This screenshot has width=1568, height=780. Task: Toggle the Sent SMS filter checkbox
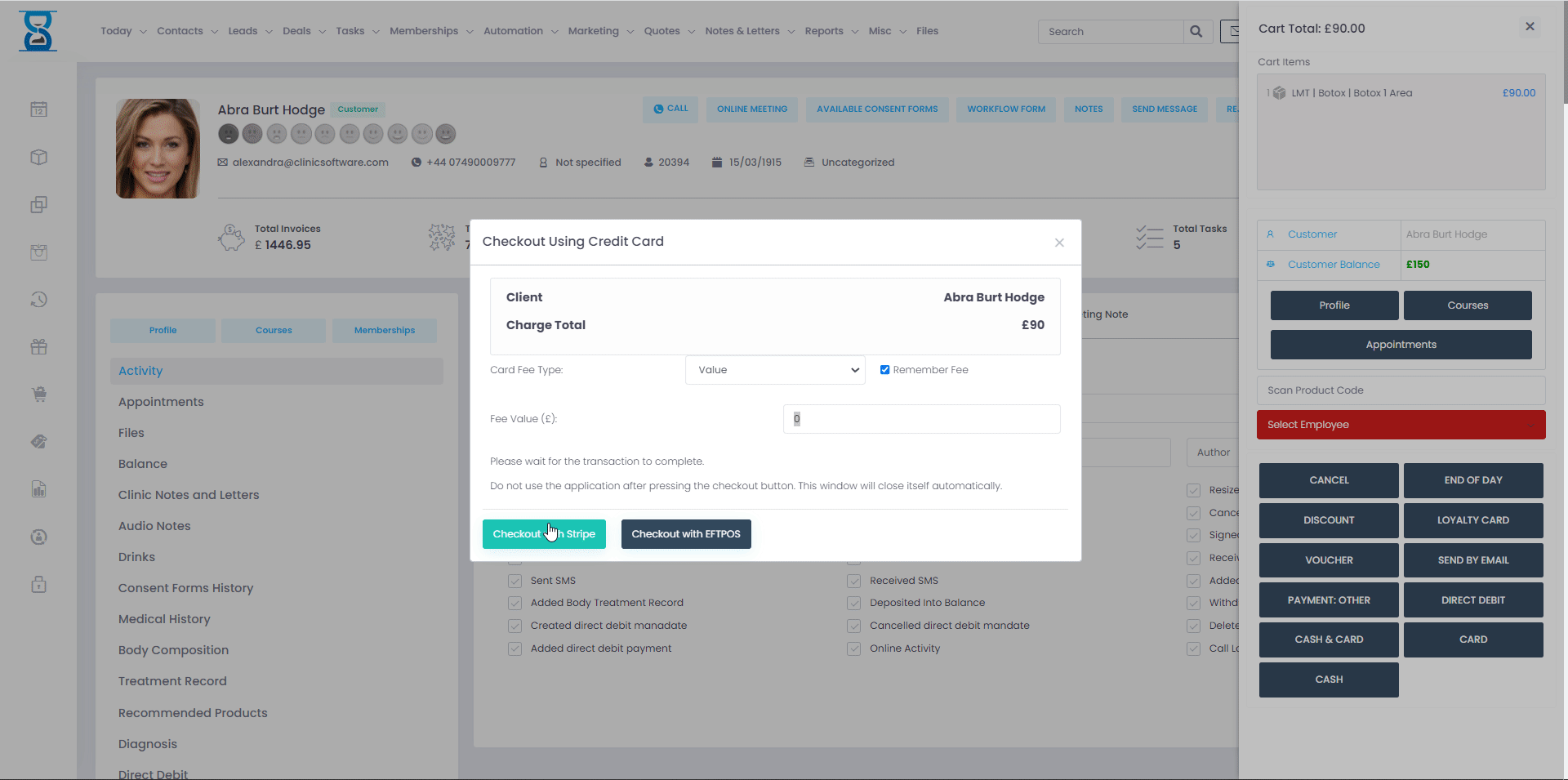pyautogui.click(x=514, y=580)
